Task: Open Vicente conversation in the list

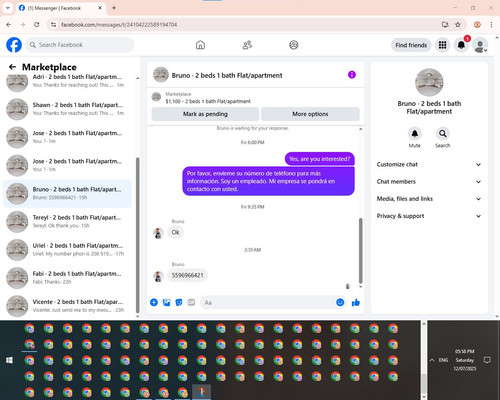Action: coord(68,306)
